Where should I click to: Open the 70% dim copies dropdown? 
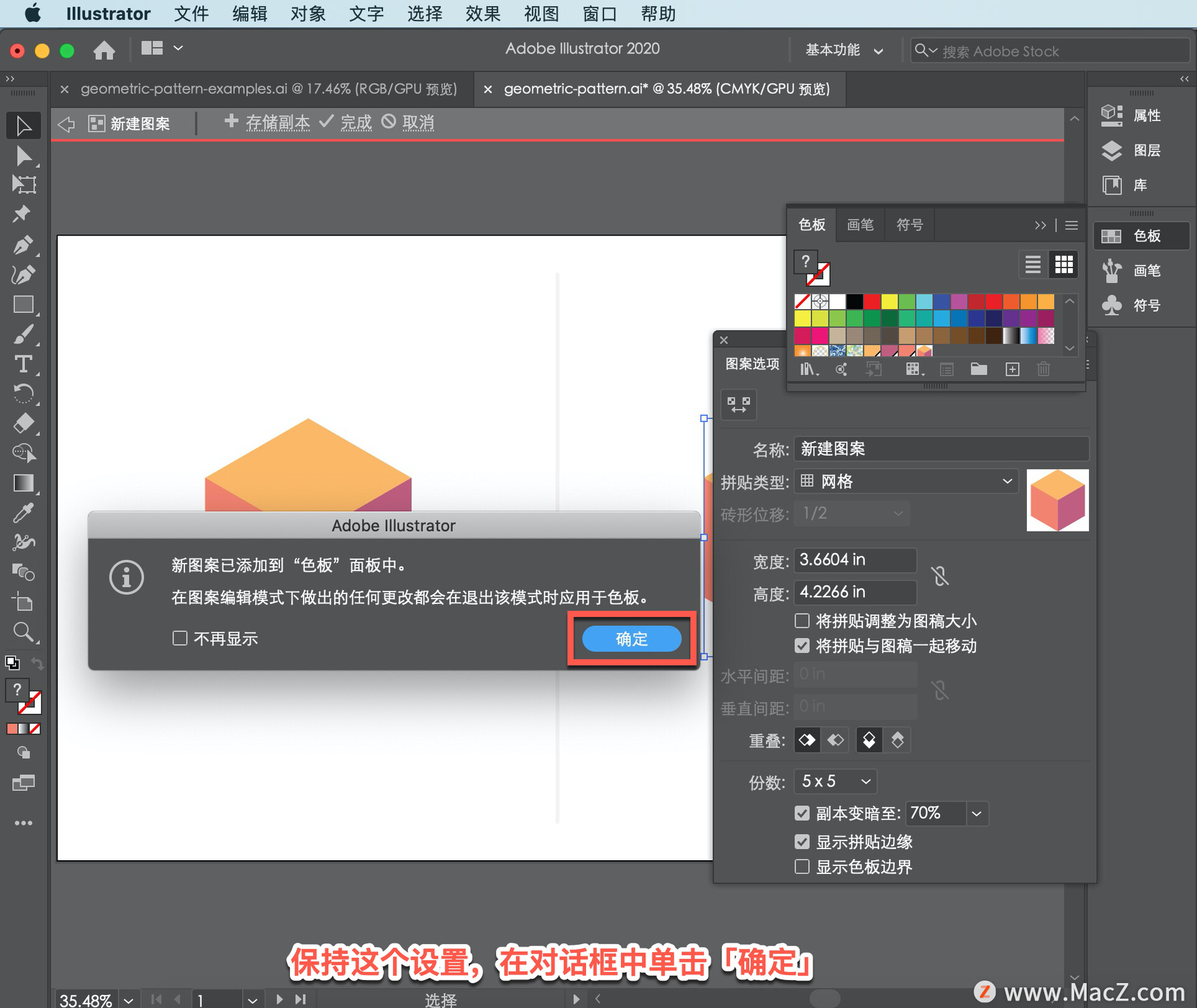[x=977, y=814]
